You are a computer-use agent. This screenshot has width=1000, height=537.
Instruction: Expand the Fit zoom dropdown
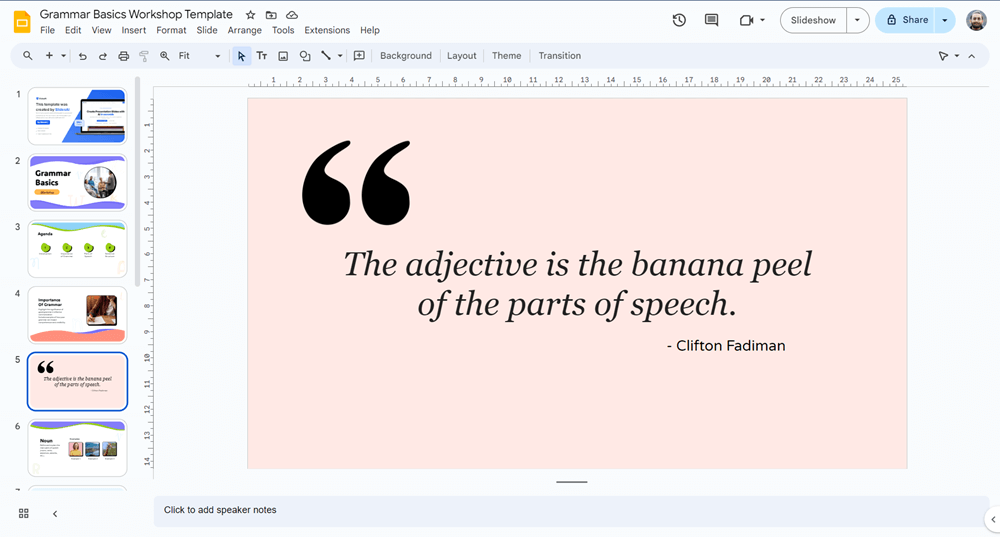tap(200, 56)
